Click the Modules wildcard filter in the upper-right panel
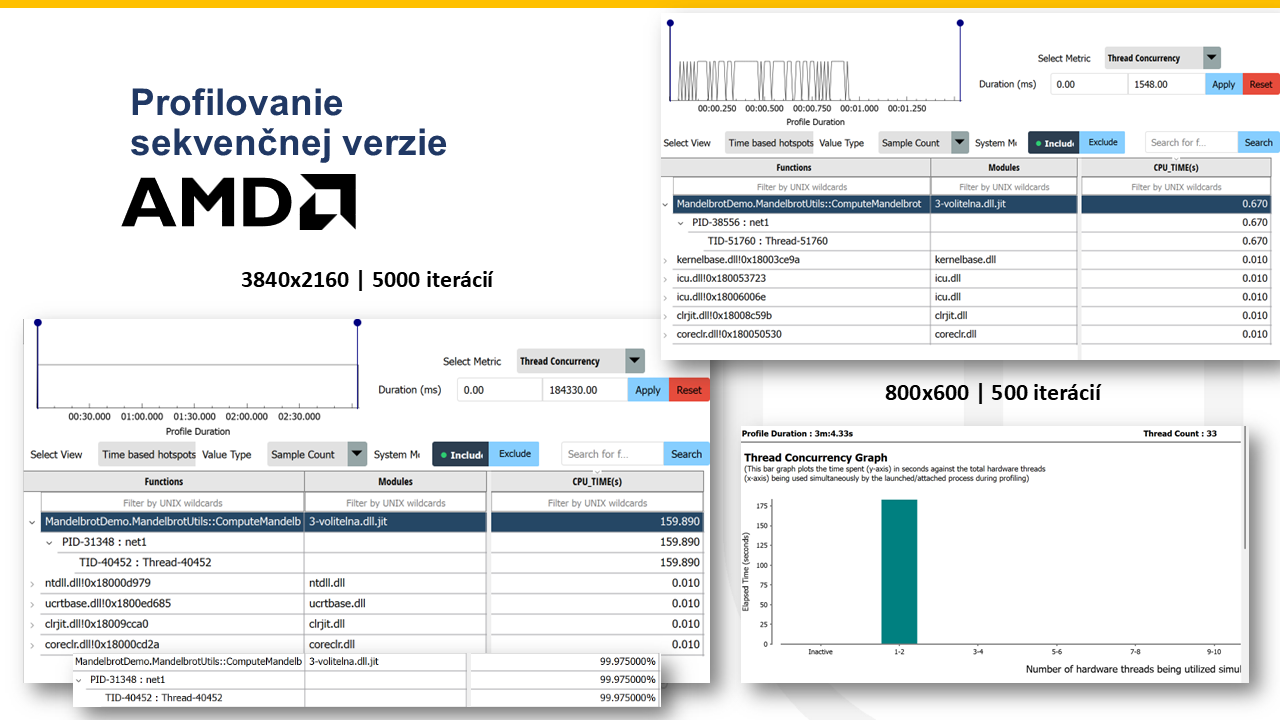The height and width of the screenshot is (720, 1280). tap(1004, 187)
